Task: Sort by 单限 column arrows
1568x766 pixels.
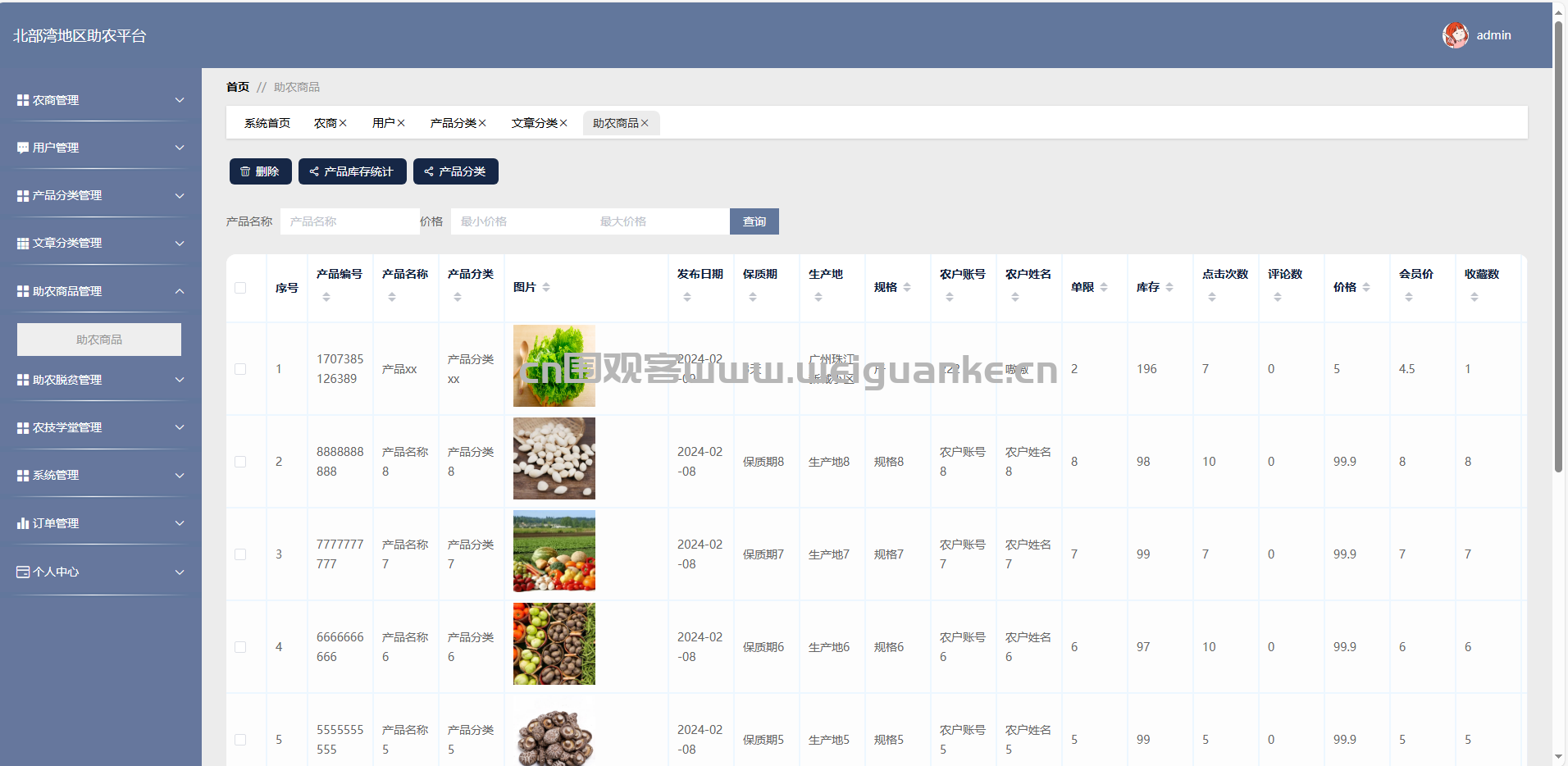Action: pyautogui.click(x=1104, y=287)
